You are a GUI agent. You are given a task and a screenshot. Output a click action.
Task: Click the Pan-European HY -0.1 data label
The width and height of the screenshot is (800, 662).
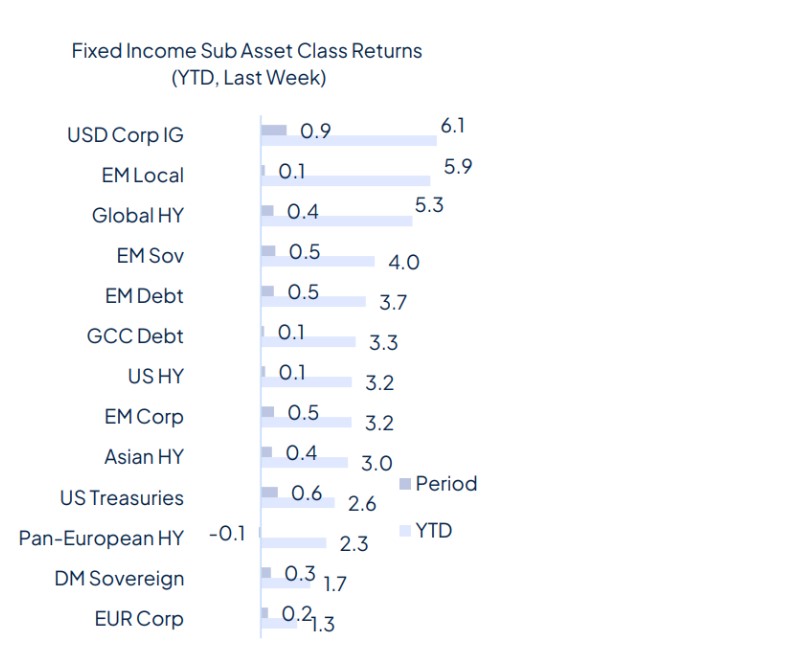(227, 533)
